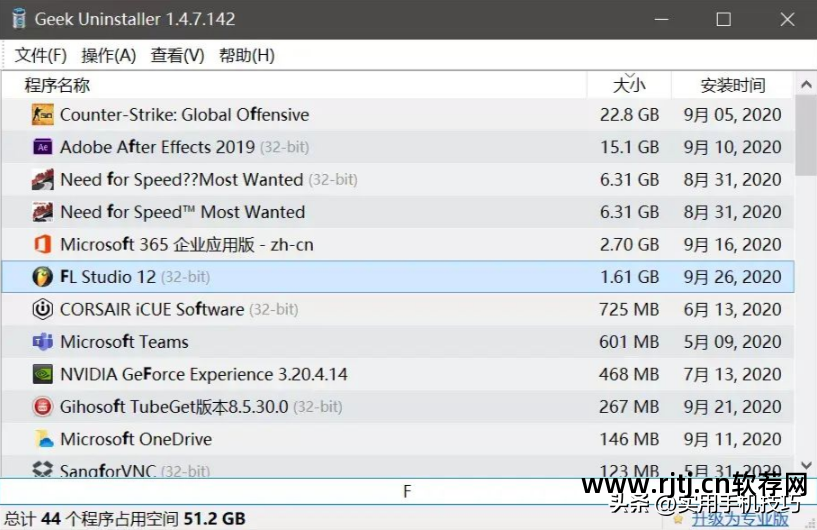Click the vertical scrollbar thumb

coord(806,135)
